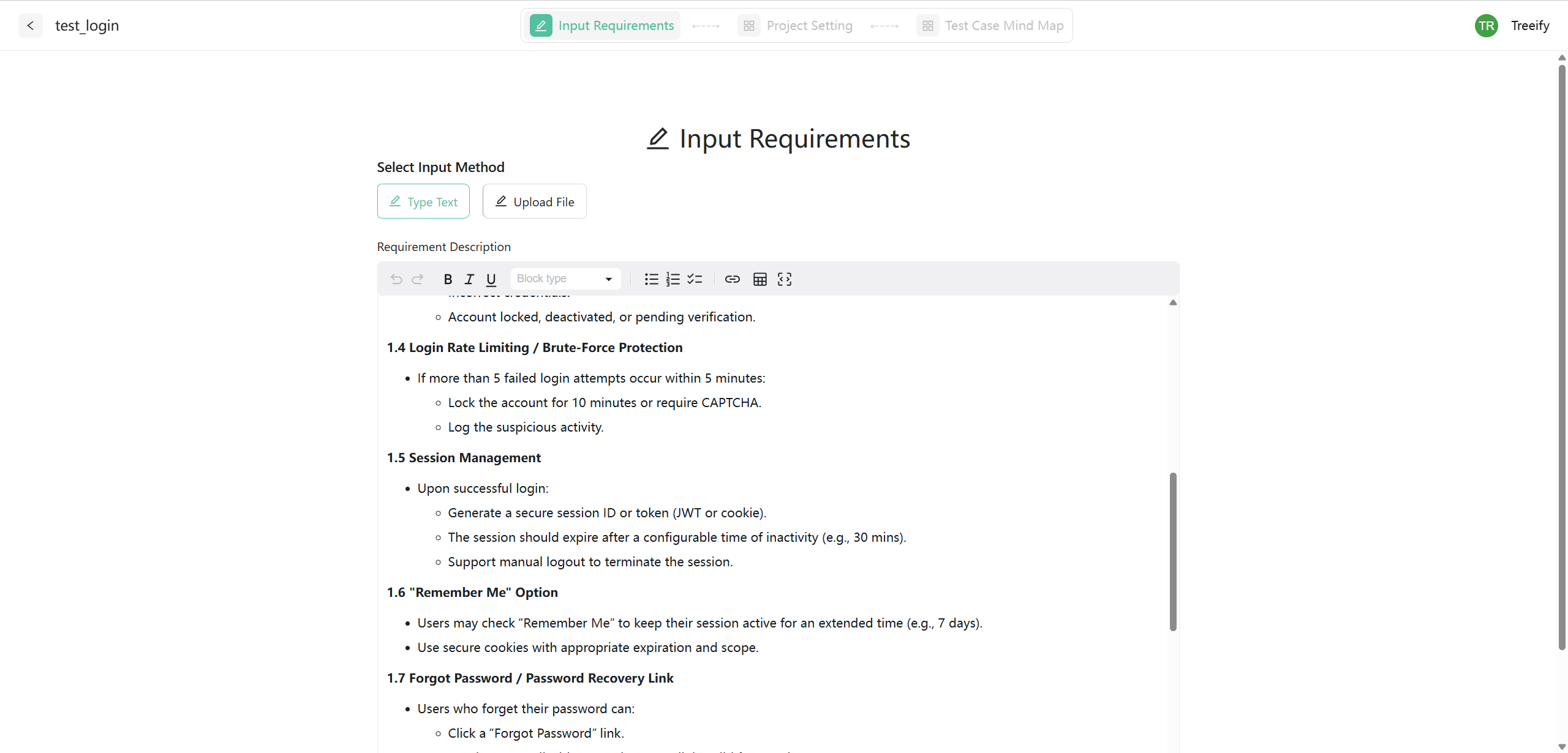The width and height of the screenshot is (1568, 753).
Task: Toggle italic formatting
Action: pyautogui.click(x=469, y=279)
